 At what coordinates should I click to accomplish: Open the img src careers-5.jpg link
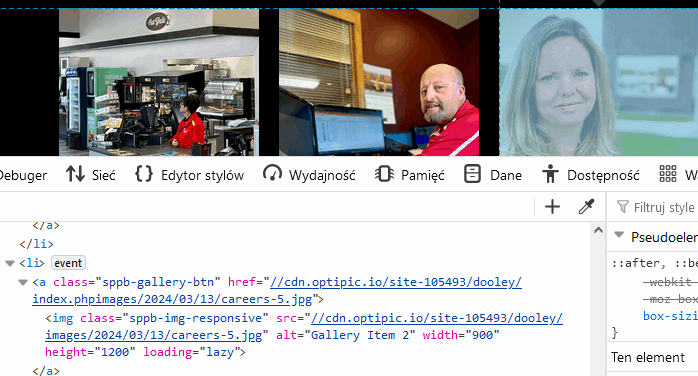304,326
